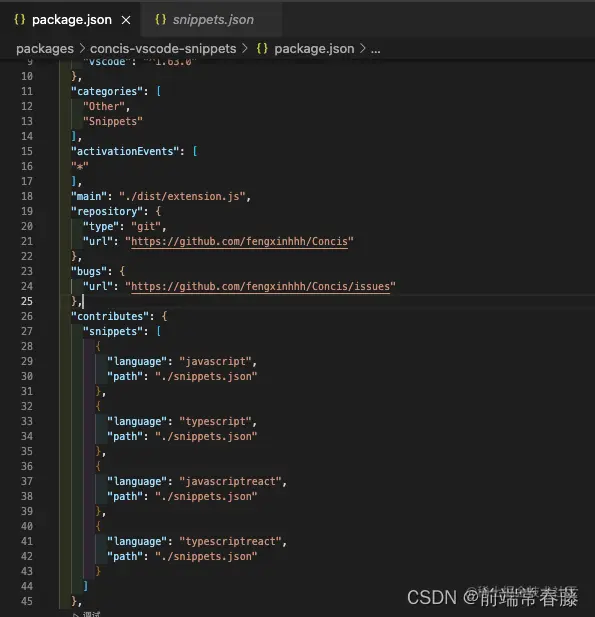This screenshot has height=617, width=595.
Task: Select 'concis-vscode-snippets' in the breadcrumb
Action: pos(163,49)
